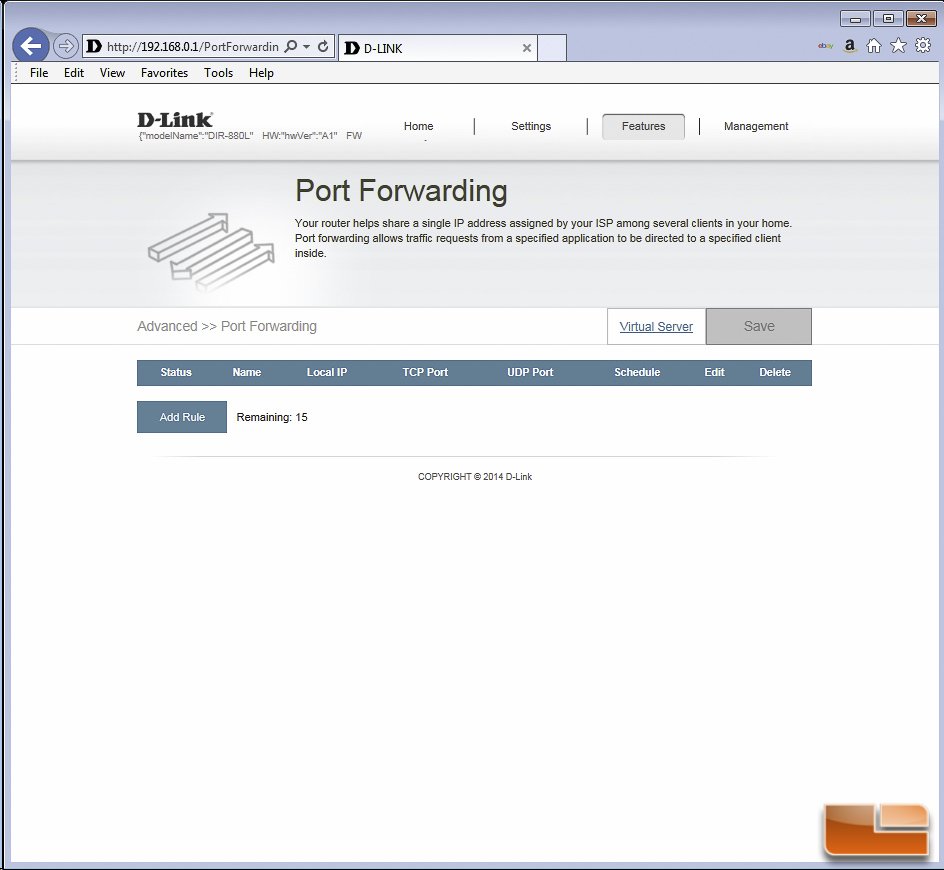Viewport: 944px width, 870px height.
Task: Click the Add Rule button
Action: 182,417
